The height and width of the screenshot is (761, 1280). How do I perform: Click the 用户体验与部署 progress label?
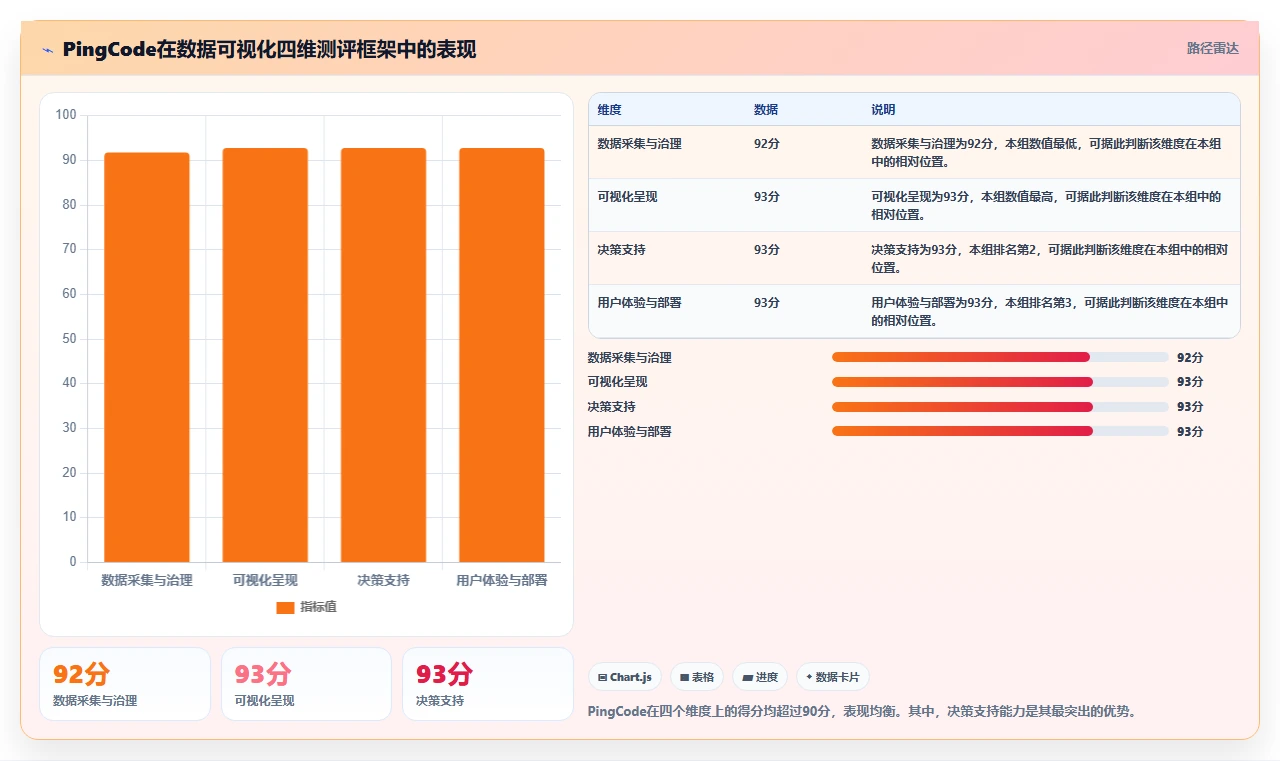[x=629, y=431]
